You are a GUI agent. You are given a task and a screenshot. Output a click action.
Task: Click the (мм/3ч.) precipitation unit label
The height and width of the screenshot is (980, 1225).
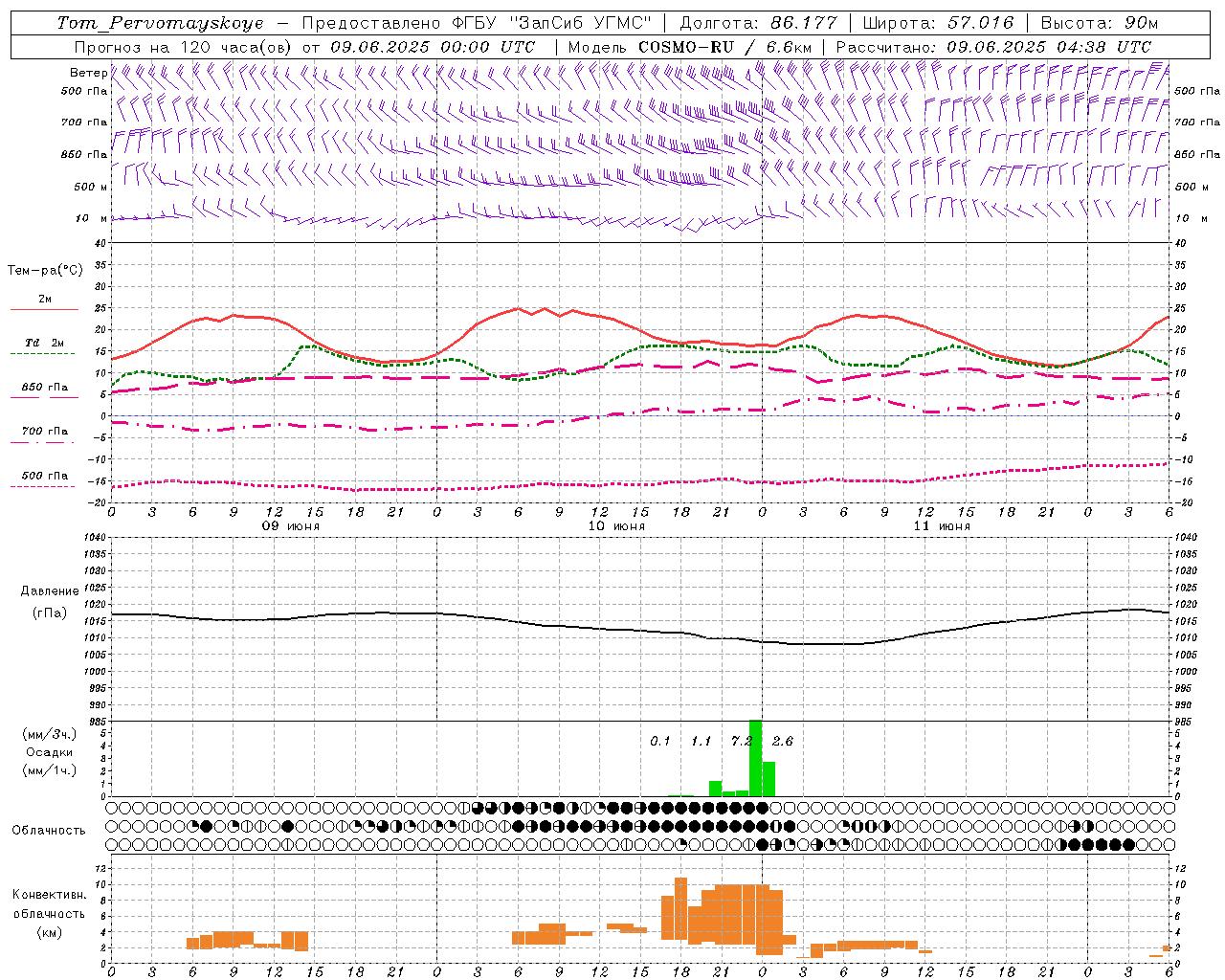click(x=48, y=734)
